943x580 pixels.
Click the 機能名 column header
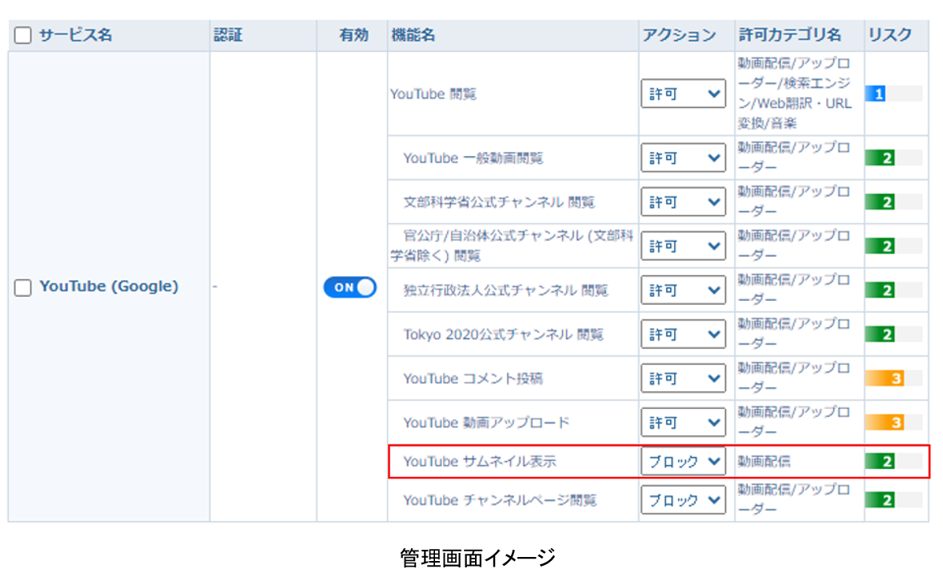coord(413,35)
